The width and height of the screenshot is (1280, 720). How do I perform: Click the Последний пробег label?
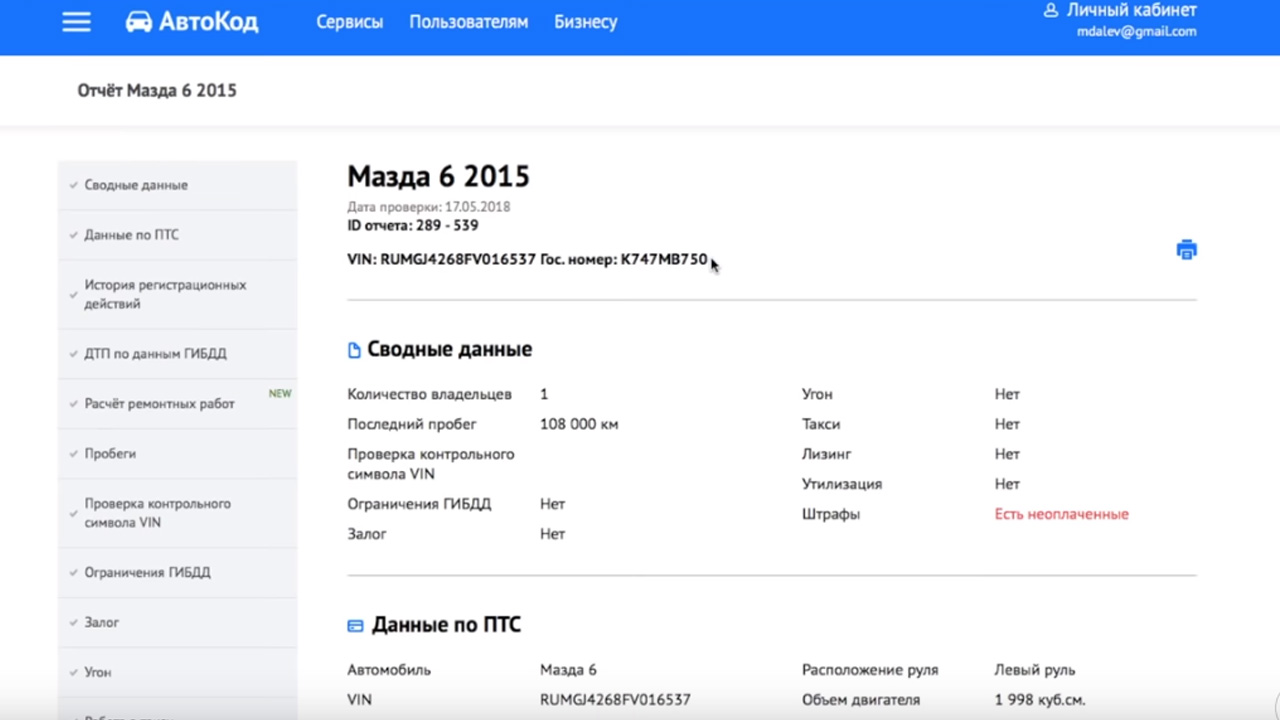412,424
